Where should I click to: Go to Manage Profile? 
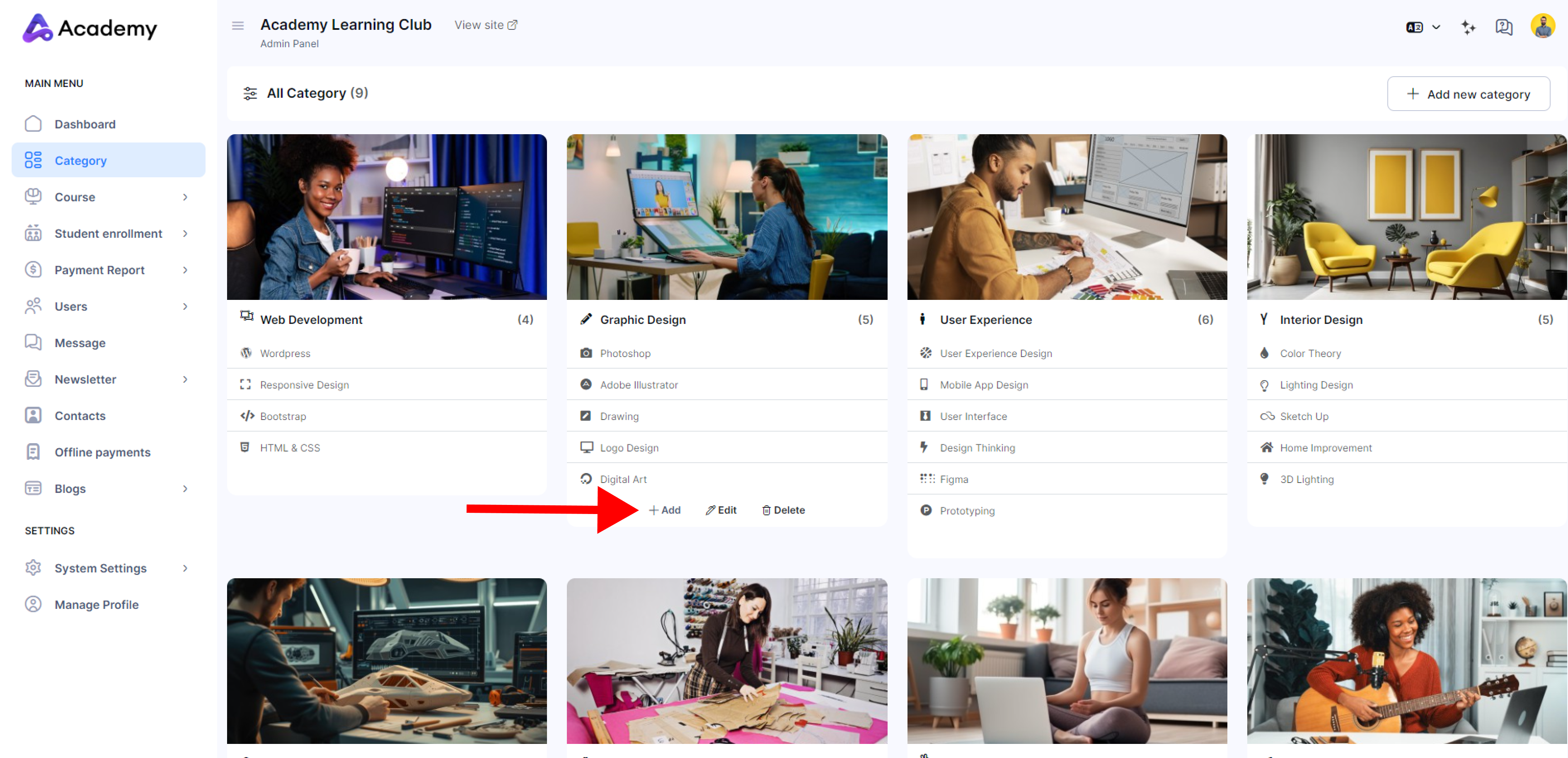point(96,605)
